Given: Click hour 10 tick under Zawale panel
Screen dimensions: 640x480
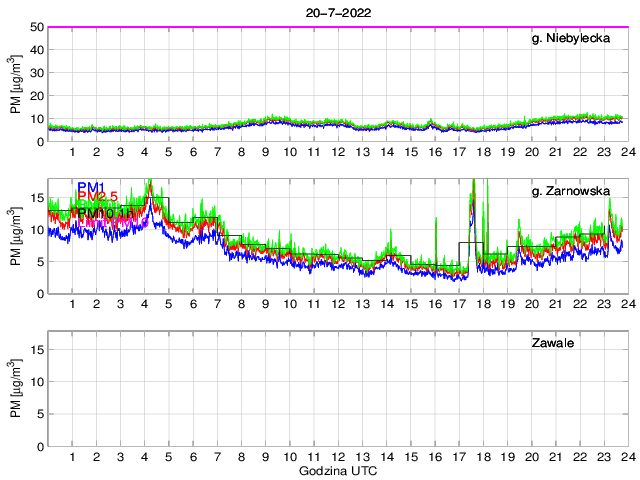Looking at the screenshot, I should click(290, 457).
